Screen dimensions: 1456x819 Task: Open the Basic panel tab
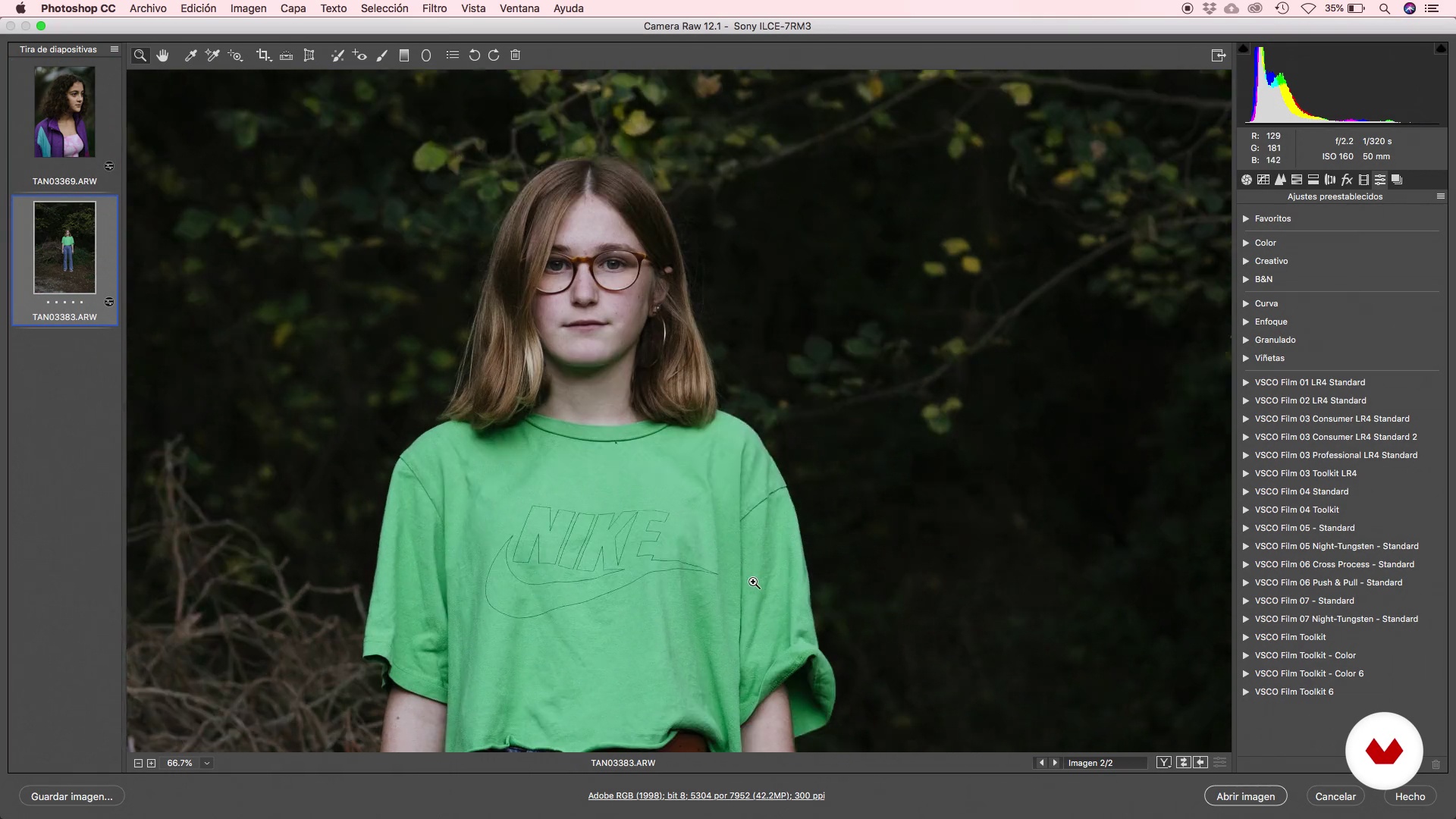pos(1247,180)
